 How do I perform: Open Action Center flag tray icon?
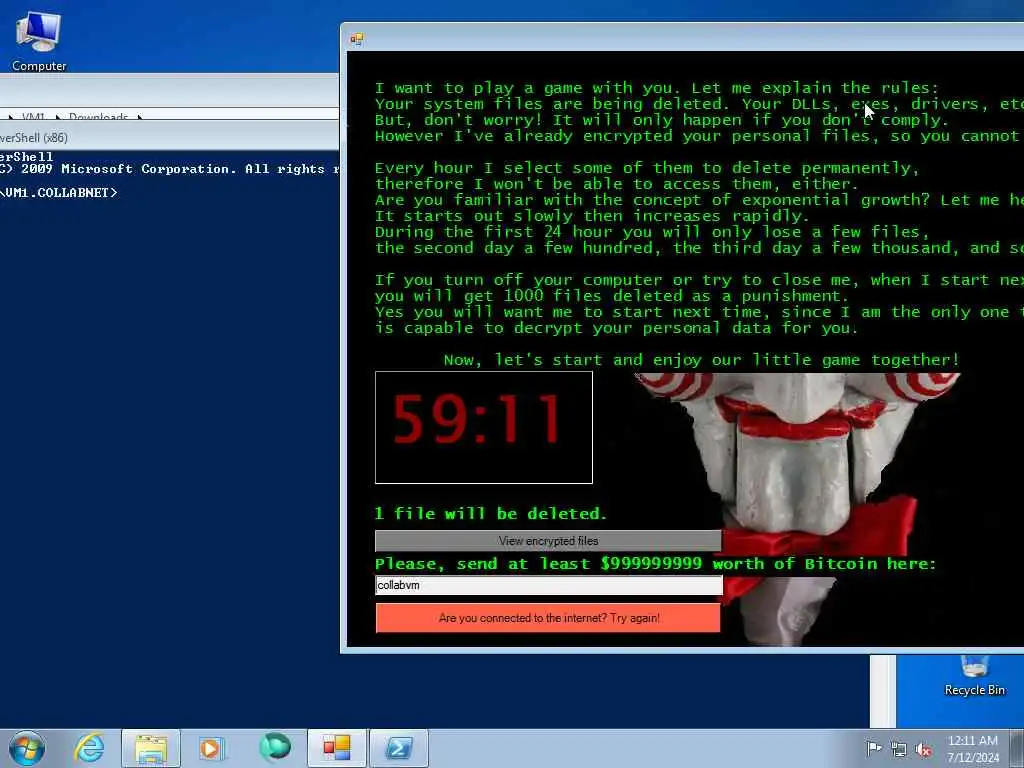pos(873,748)
